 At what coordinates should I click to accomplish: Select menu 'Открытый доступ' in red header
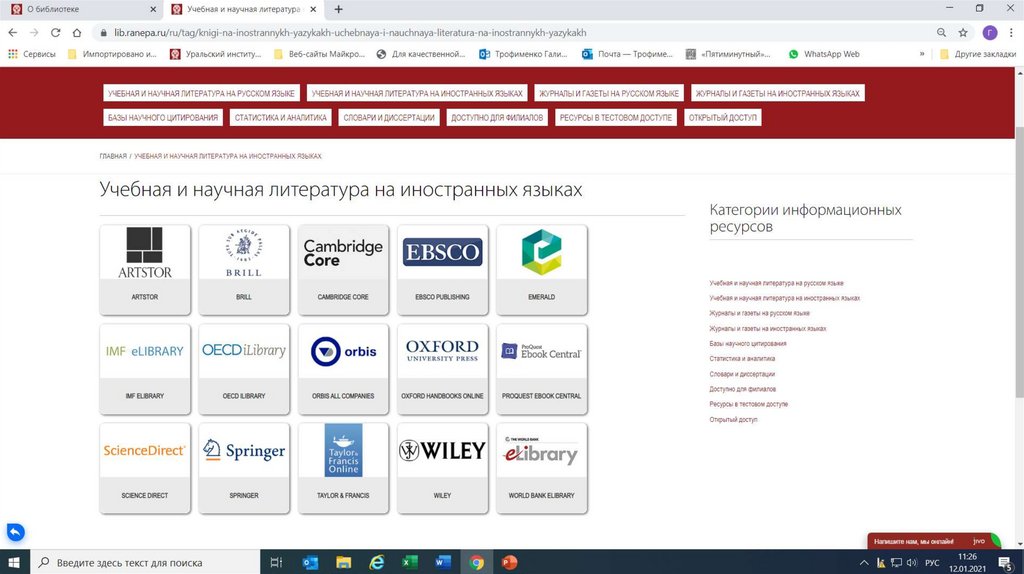point(722,118)
